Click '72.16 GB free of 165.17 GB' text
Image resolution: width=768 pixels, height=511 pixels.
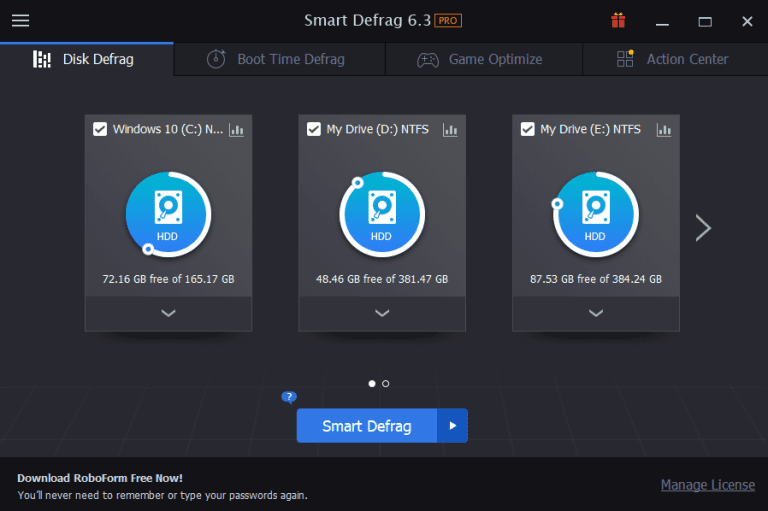click(168, 279)
